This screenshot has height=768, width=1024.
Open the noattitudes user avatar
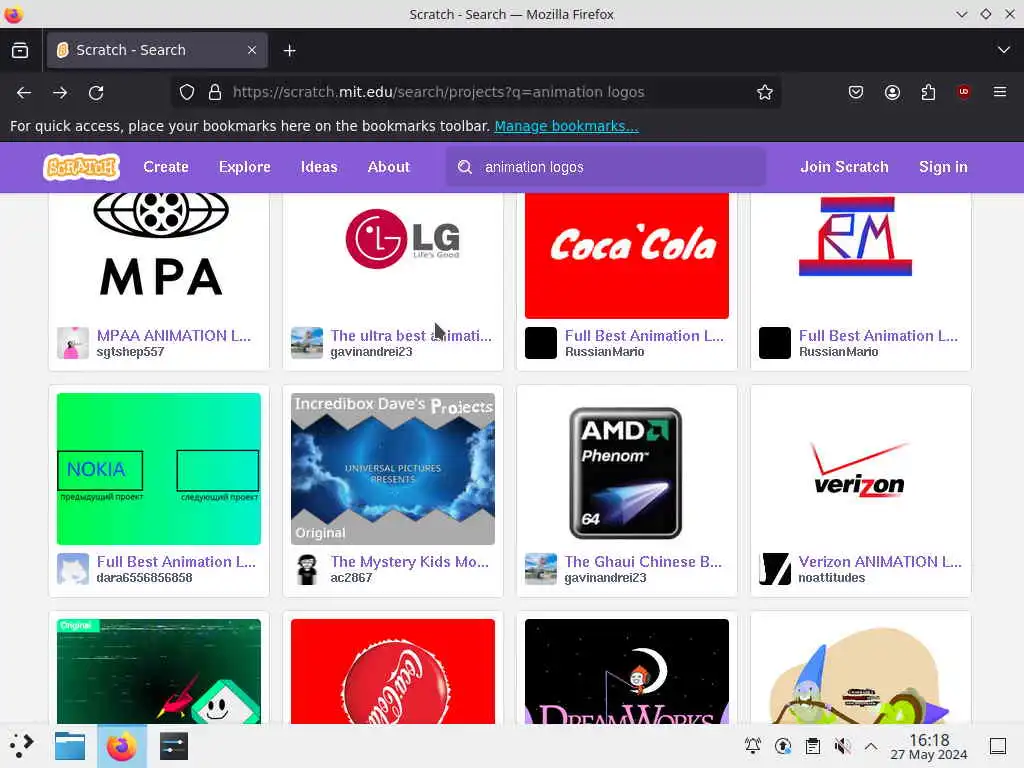pos(775,569)
